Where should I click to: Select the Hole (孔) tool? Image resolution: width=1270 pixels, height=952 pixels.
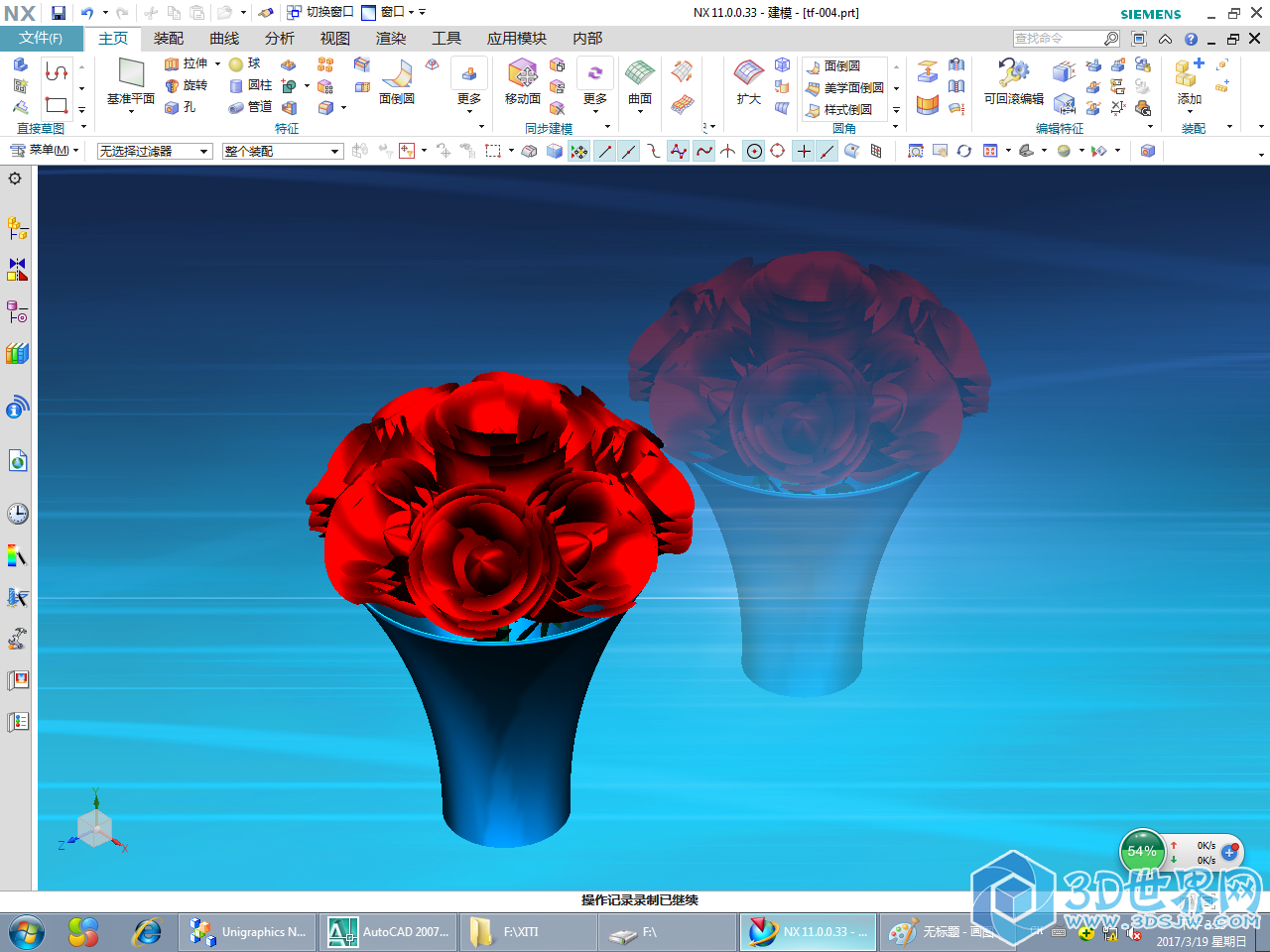click(x=180, y=107)
